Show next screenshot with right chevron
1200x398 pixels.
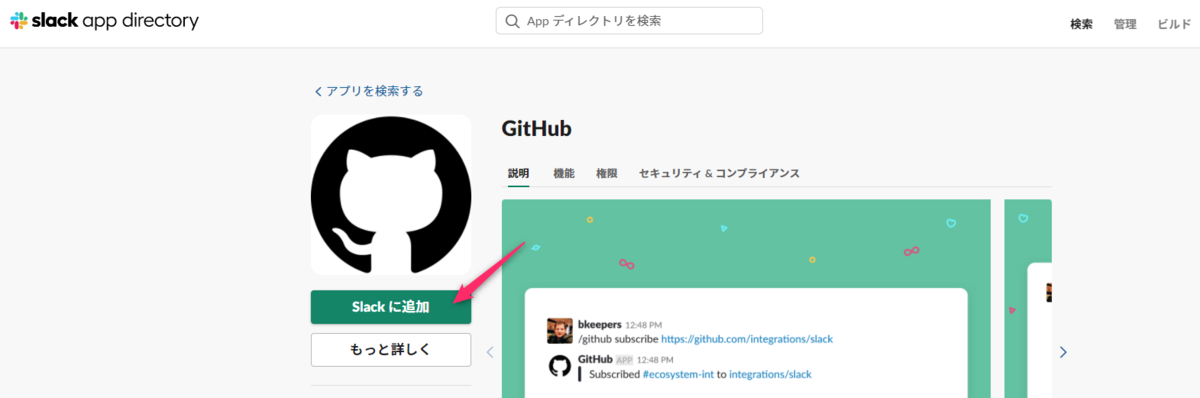point(1063,352)
